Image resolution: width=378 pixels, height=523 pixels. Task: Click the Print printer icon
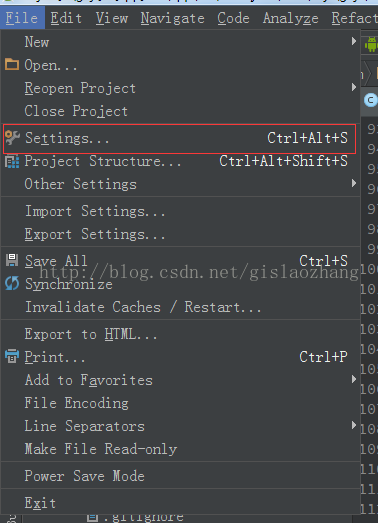(12, 356)
